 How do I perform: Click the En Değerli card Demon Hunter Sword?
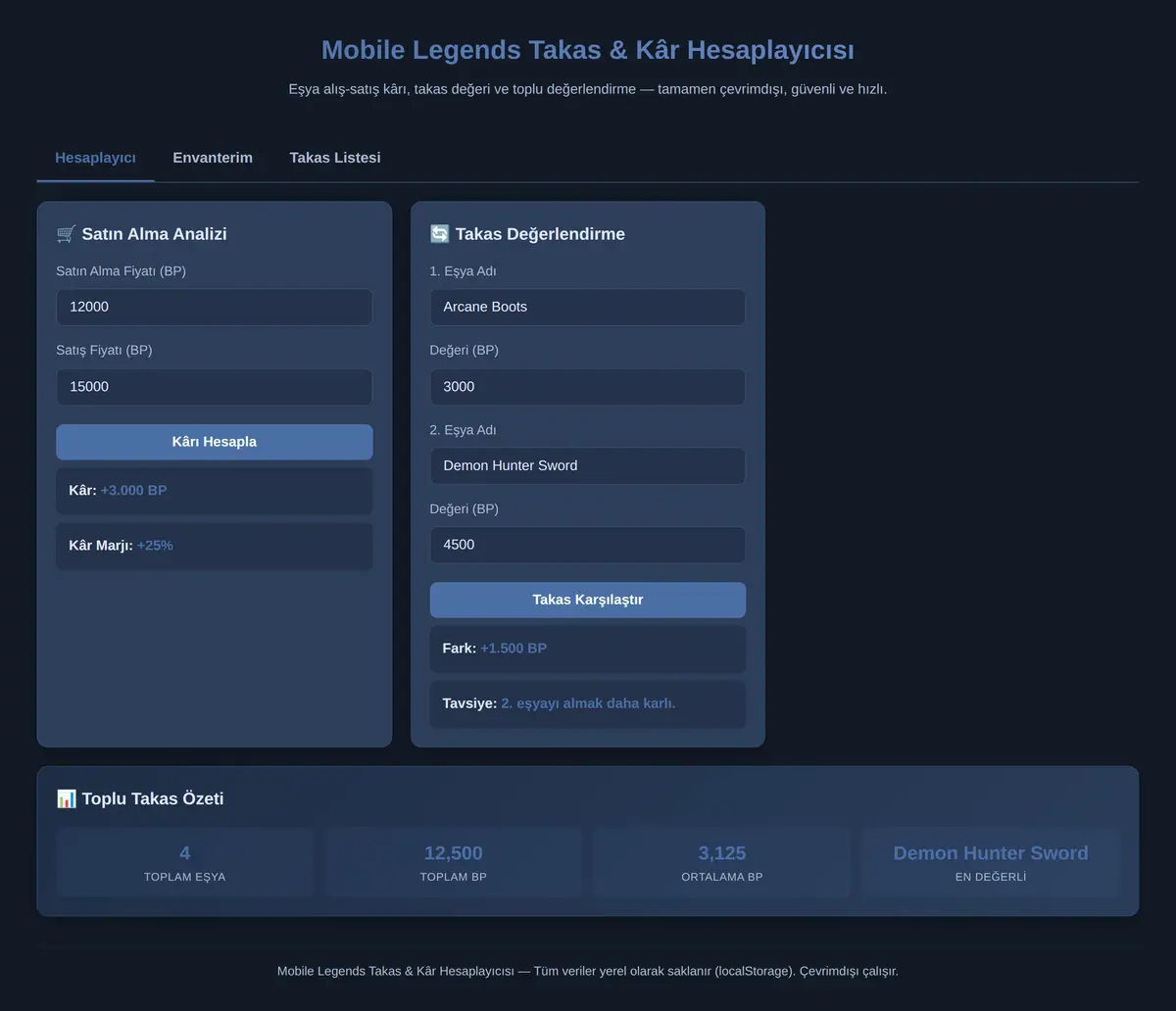coord(991,862)
